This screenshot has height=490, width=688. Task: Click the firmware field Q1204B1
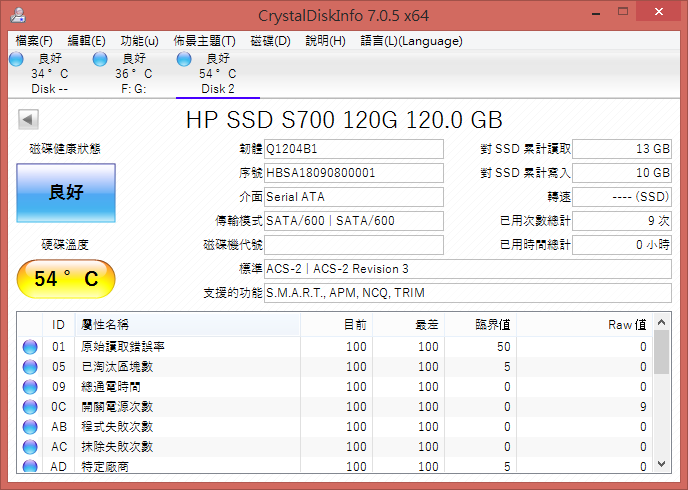354,149
